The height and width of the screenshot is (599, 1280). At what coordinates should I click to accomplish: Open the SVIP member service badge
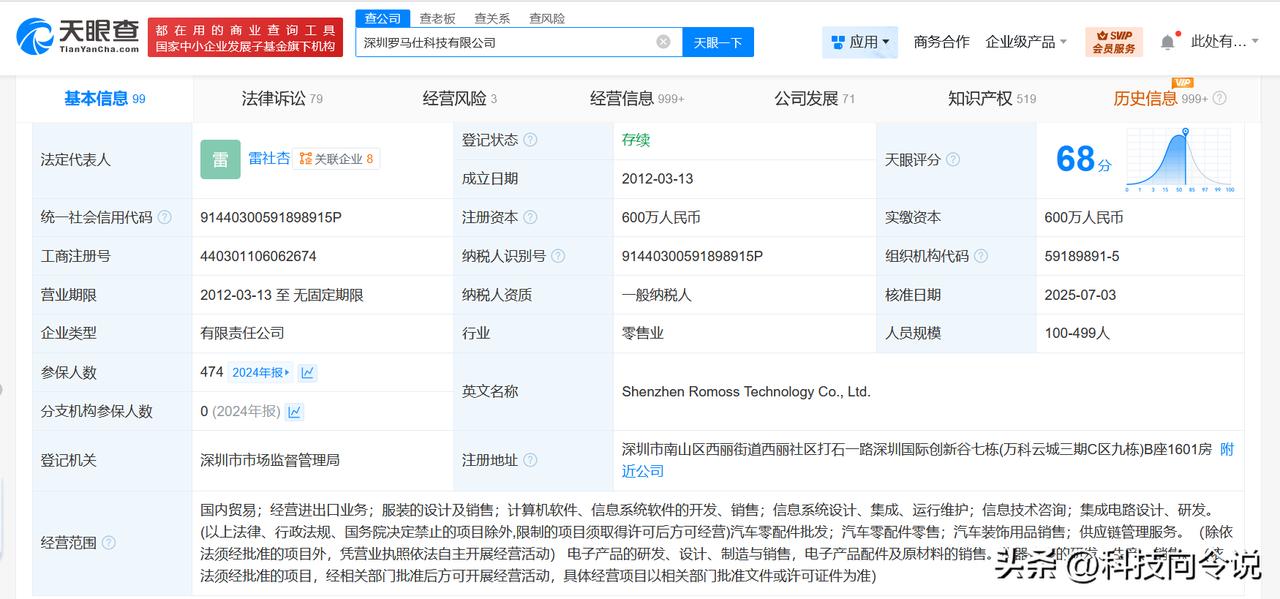1113,42
